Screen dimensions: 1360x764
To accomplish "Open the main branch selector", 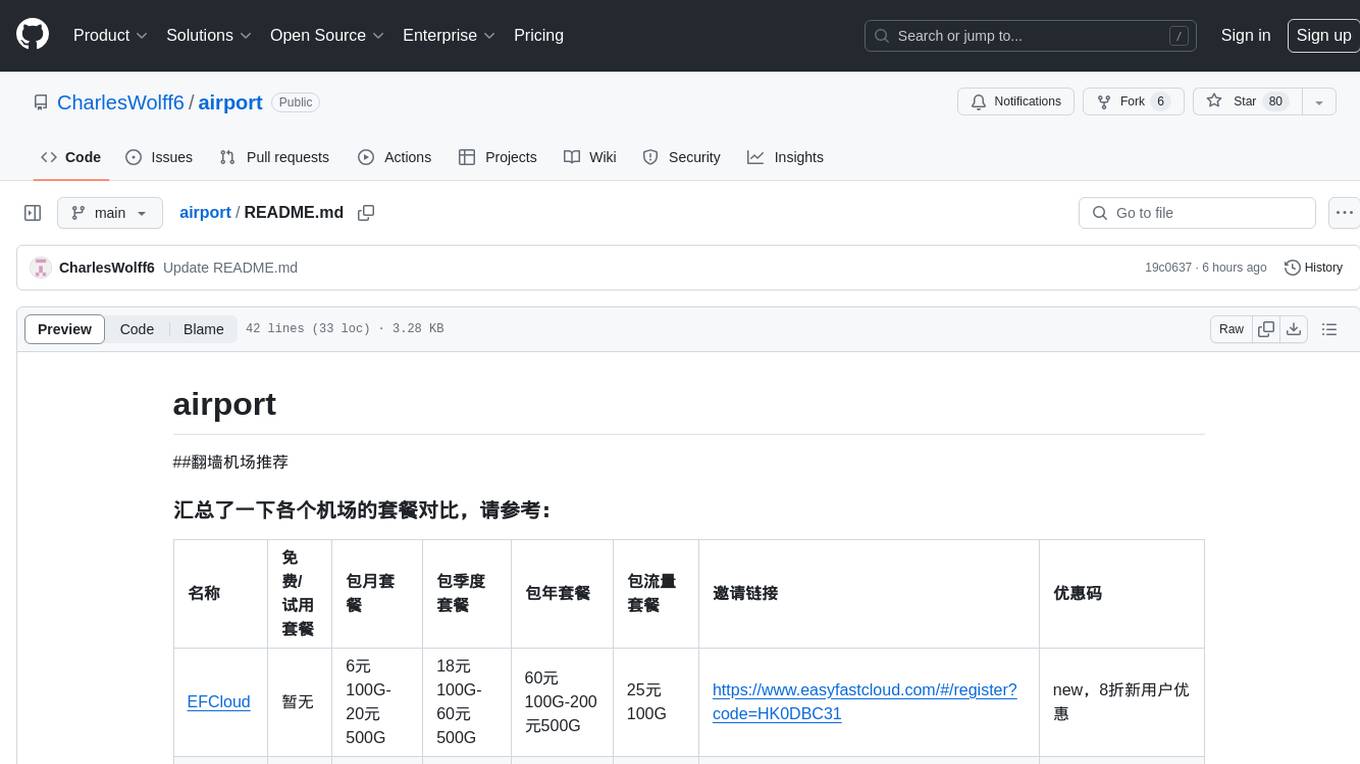I will (x=110, y=213).
